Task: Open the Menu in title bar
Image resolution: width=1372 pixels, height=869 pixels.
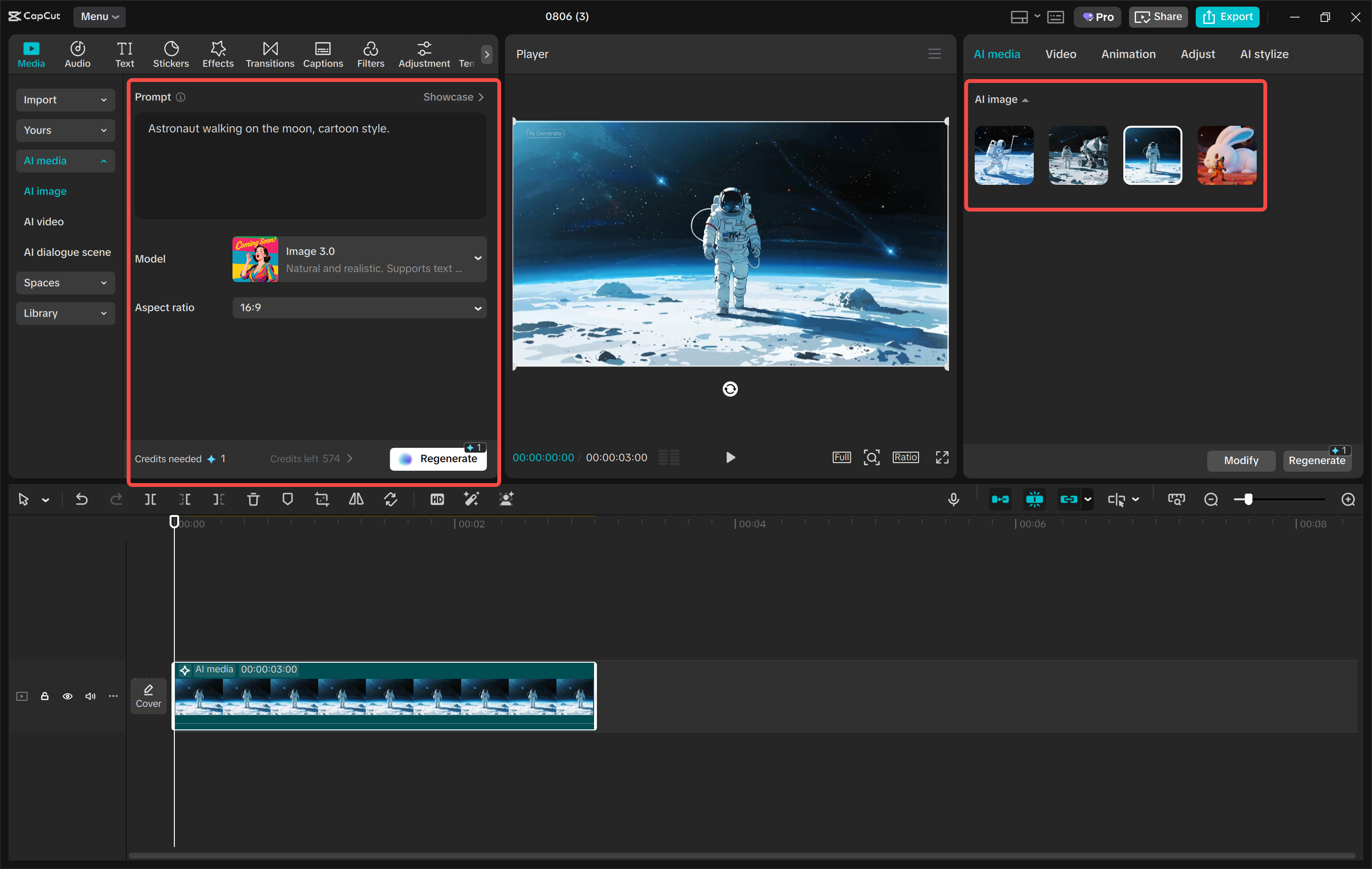Action: click(x=99, y=17)
